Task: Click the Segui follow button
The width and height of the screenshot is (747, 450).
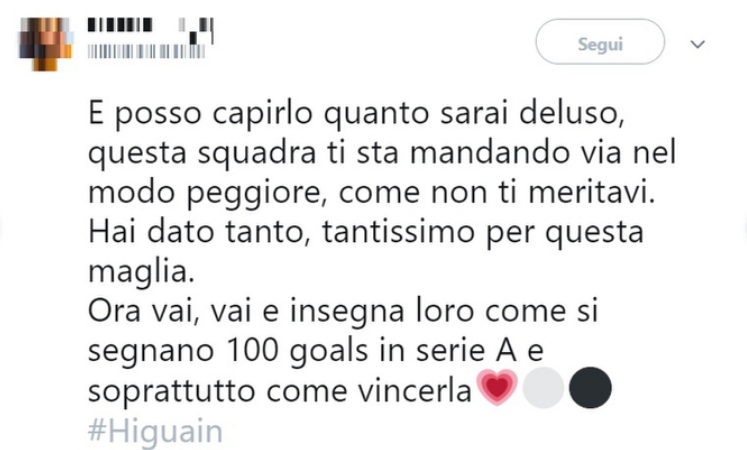Action: [x=600, y=44]
